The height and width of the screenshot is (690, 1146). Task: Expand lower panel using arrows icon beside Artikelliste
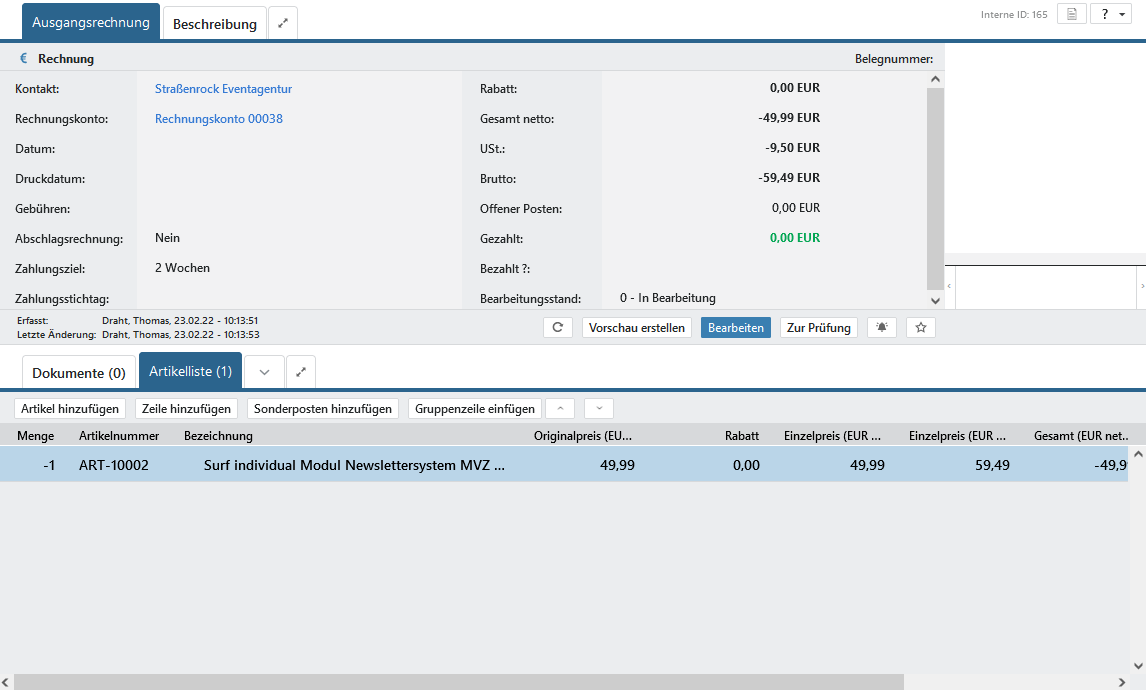coord(301,372)
